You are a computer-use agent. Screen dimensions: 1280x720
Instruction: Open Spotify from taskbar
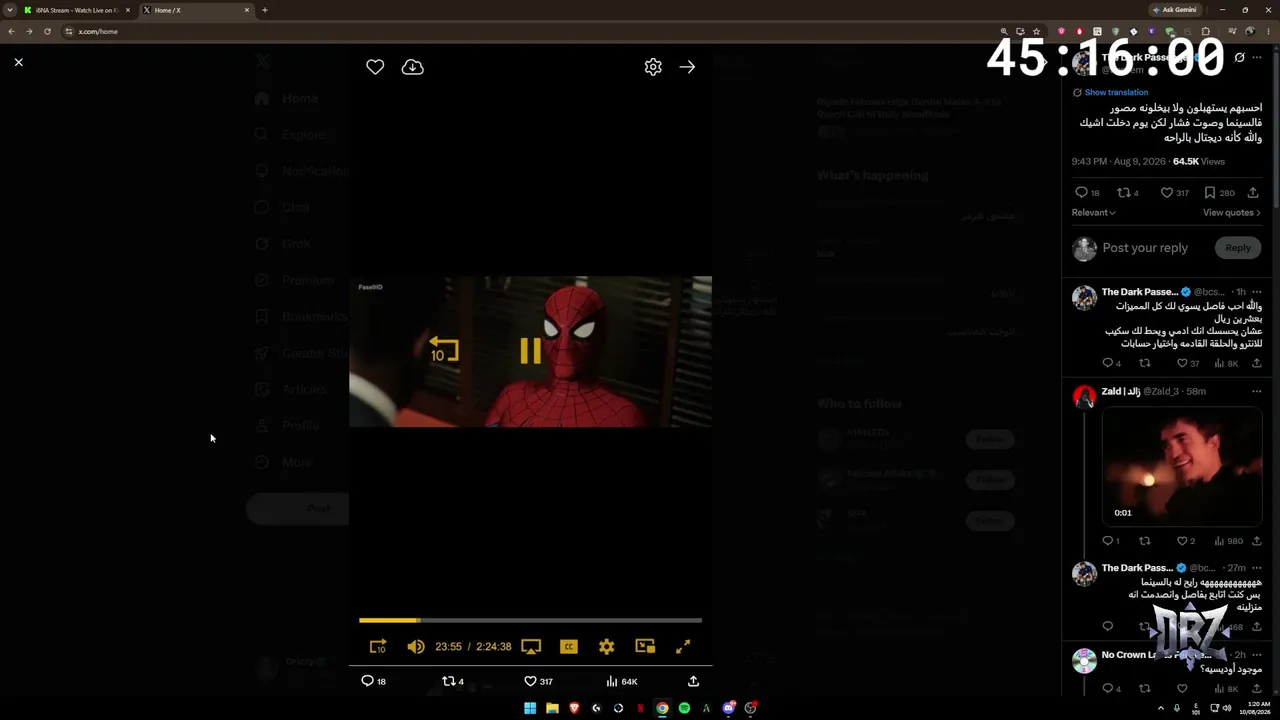(x=684, y=708)
